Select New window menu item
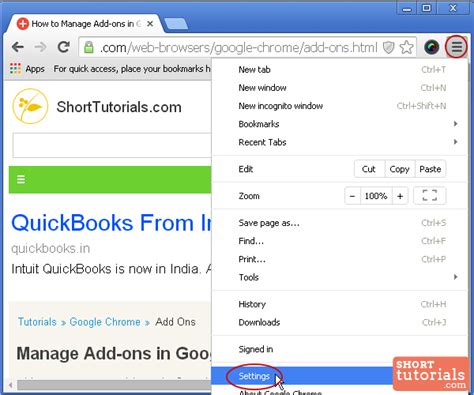This screenshot has width=474, height=395. pyautogui.click(x=340, y=88)
